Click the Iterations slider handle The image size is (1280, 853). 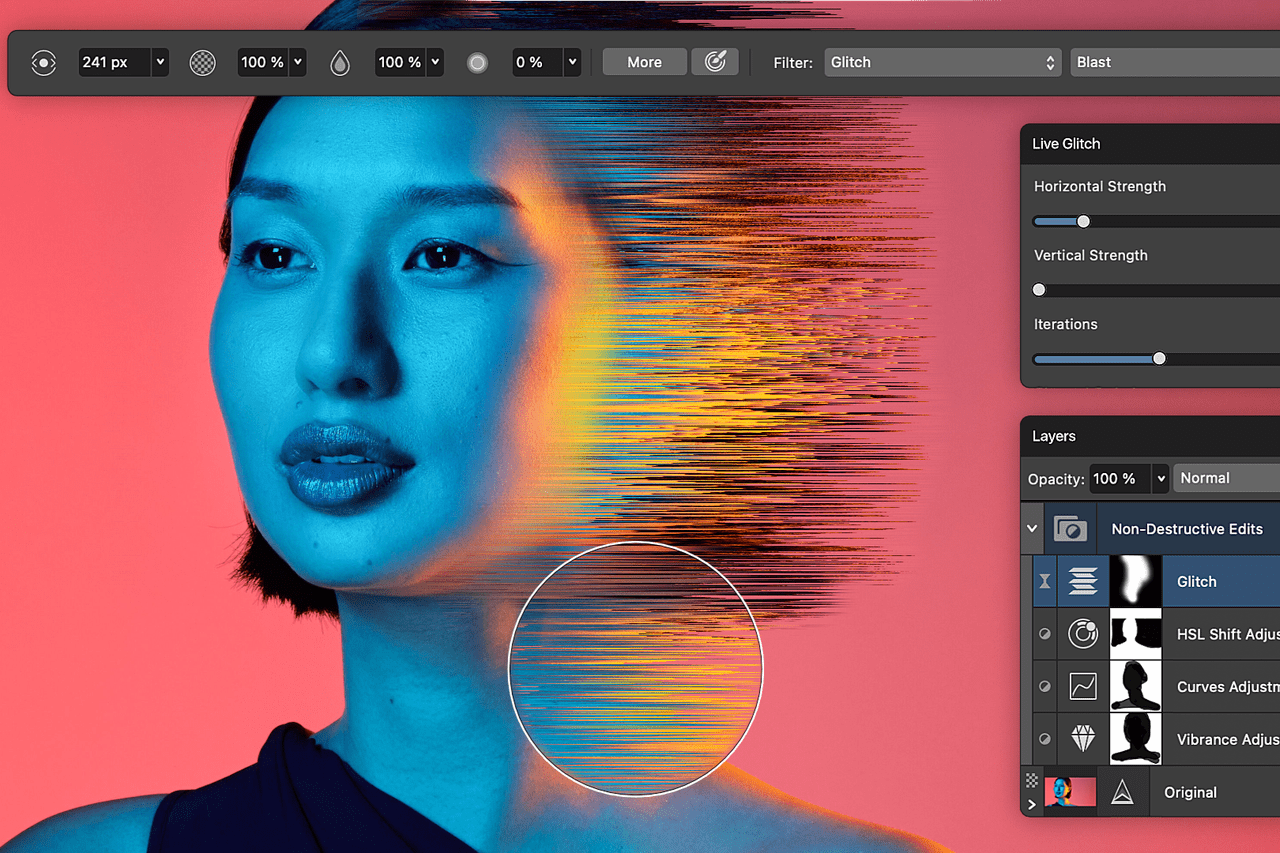tap(1159, 358)
